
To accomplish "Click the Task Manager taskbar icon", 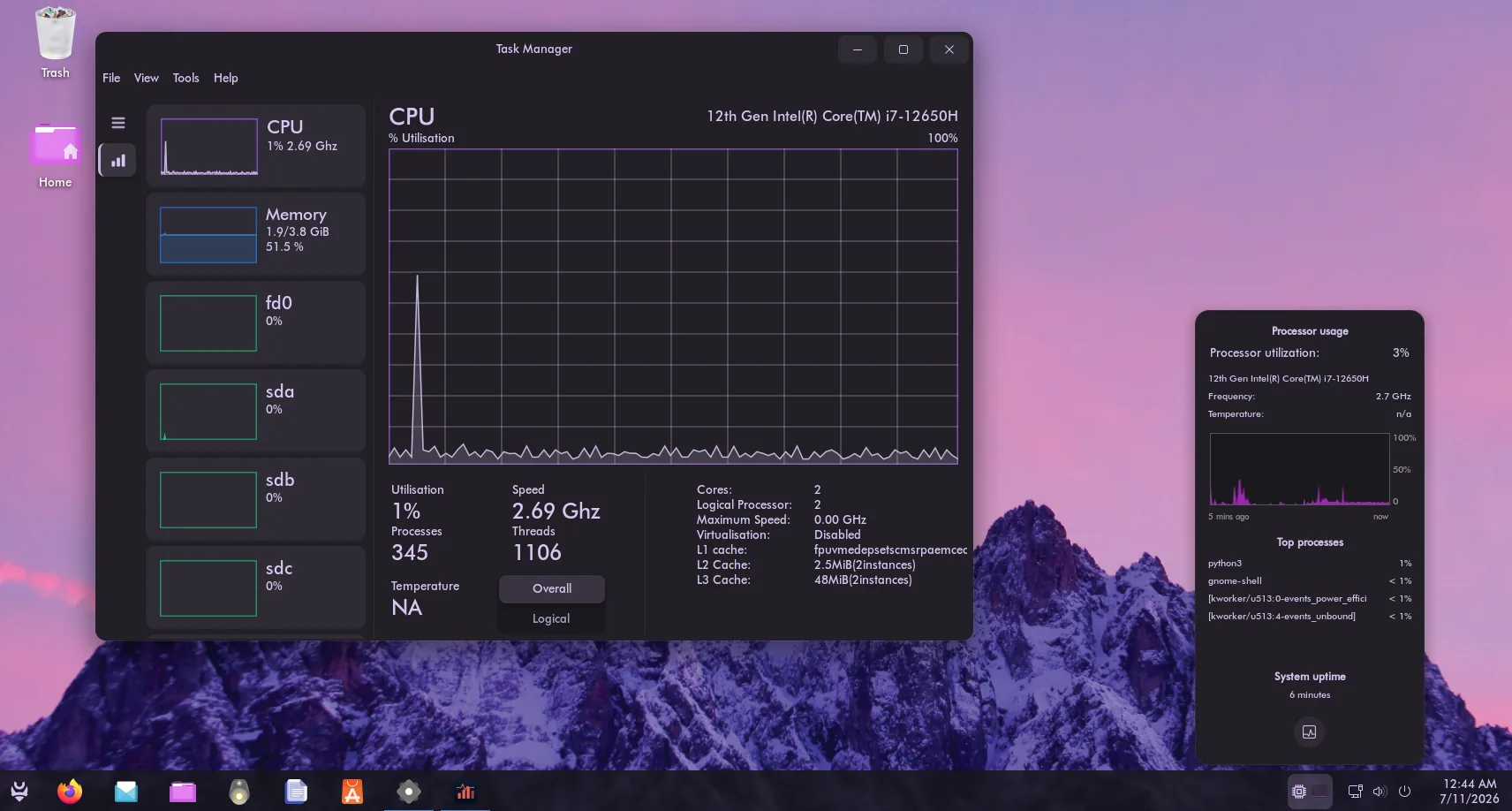I will pyautogui.click(x=465, y=792).
